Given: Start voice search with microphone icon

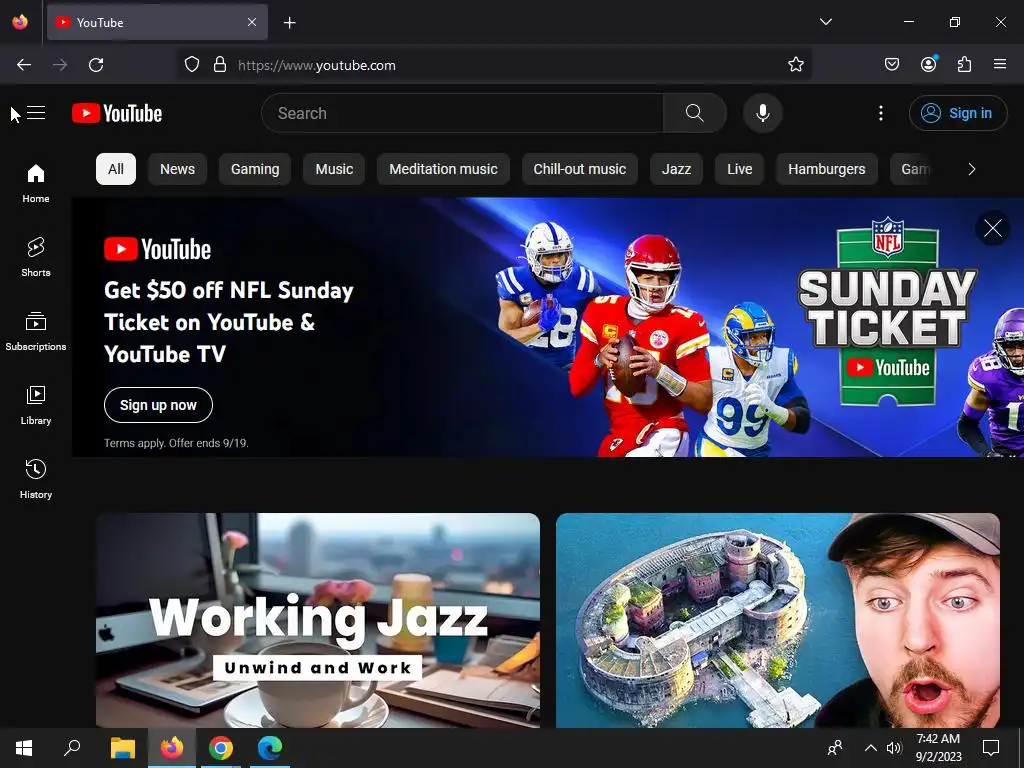Looking at the screenshot, I should [x=762, y=113].
